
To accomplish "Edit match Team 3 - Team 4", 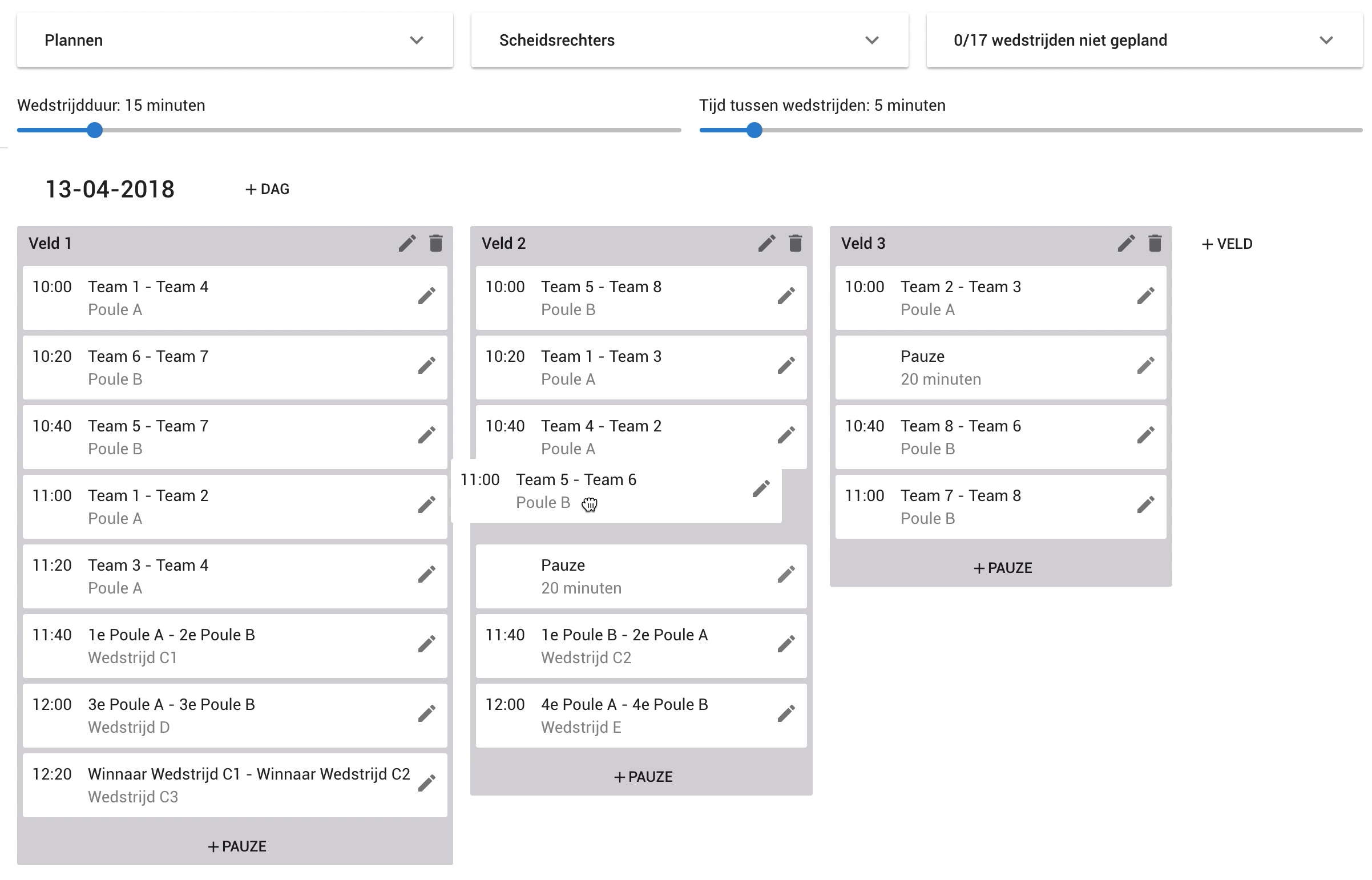I will 426,575.
